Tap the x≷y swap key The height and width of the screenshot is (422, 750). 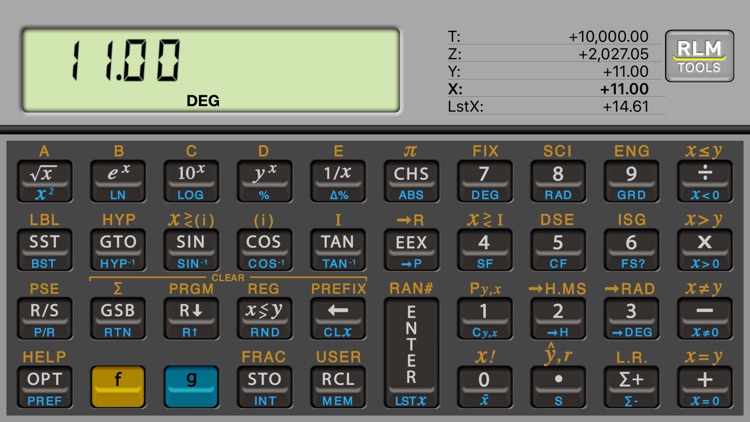pos(264,319)
